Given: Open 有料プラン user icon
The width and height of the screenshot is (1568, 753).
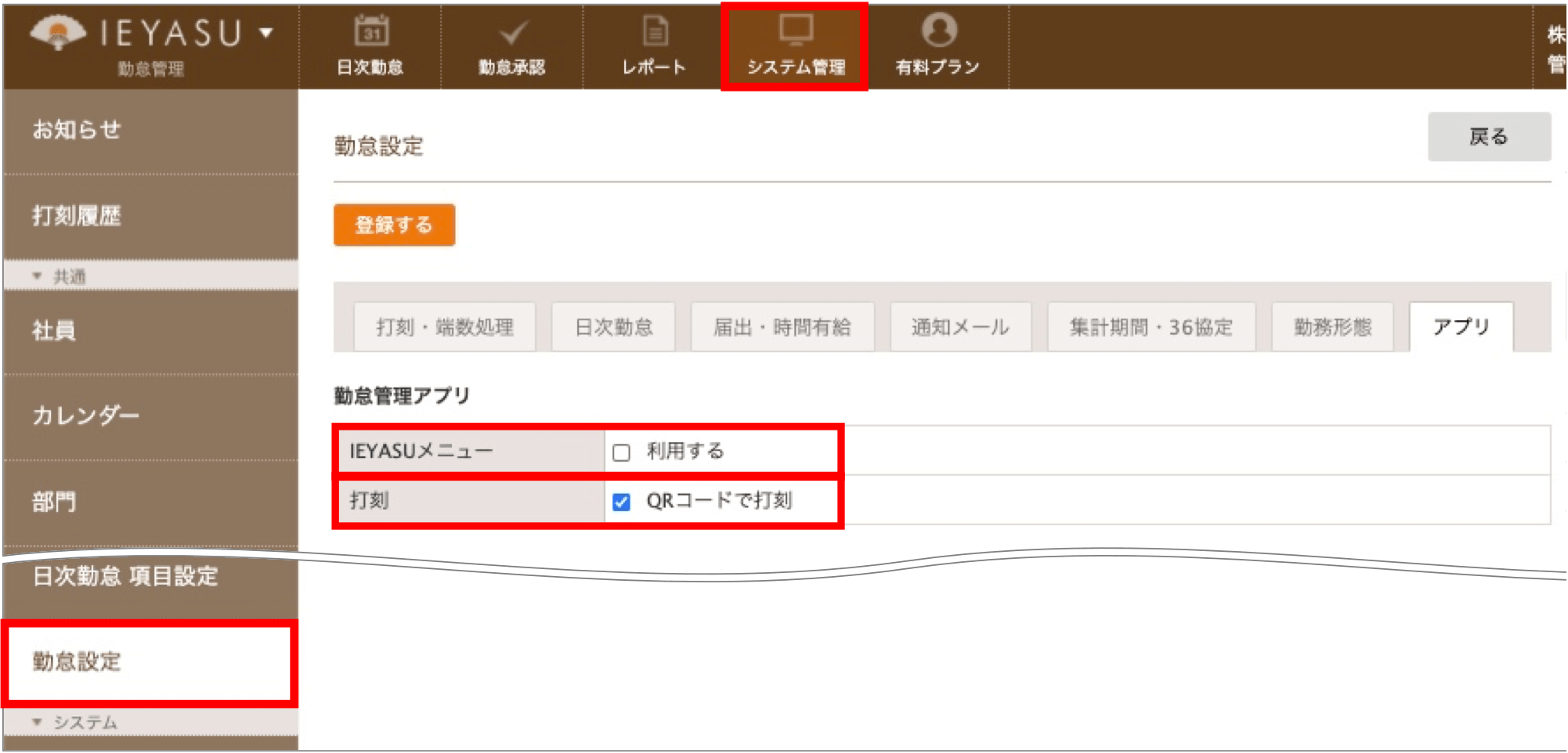Looking at the screenshot, I should [938, 31].
